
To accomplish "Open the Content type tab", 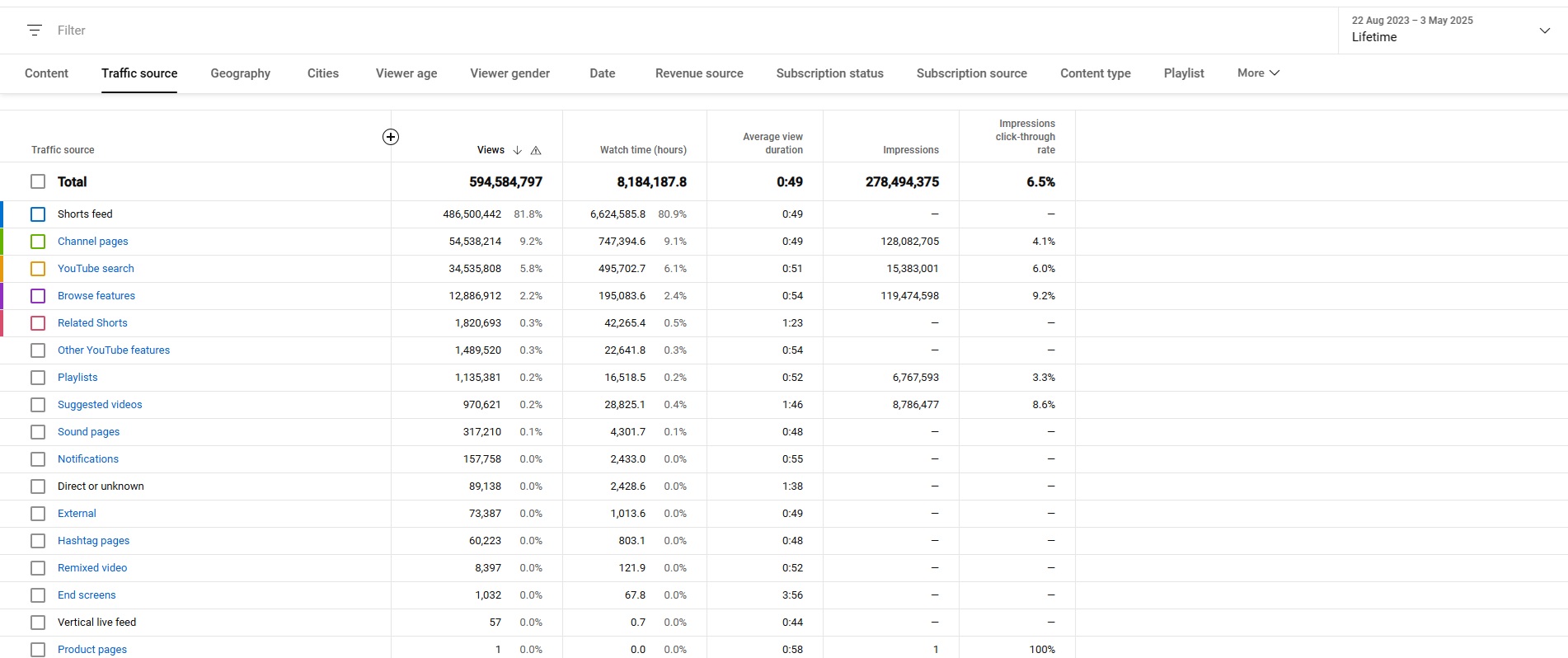I will (1095, 73).
